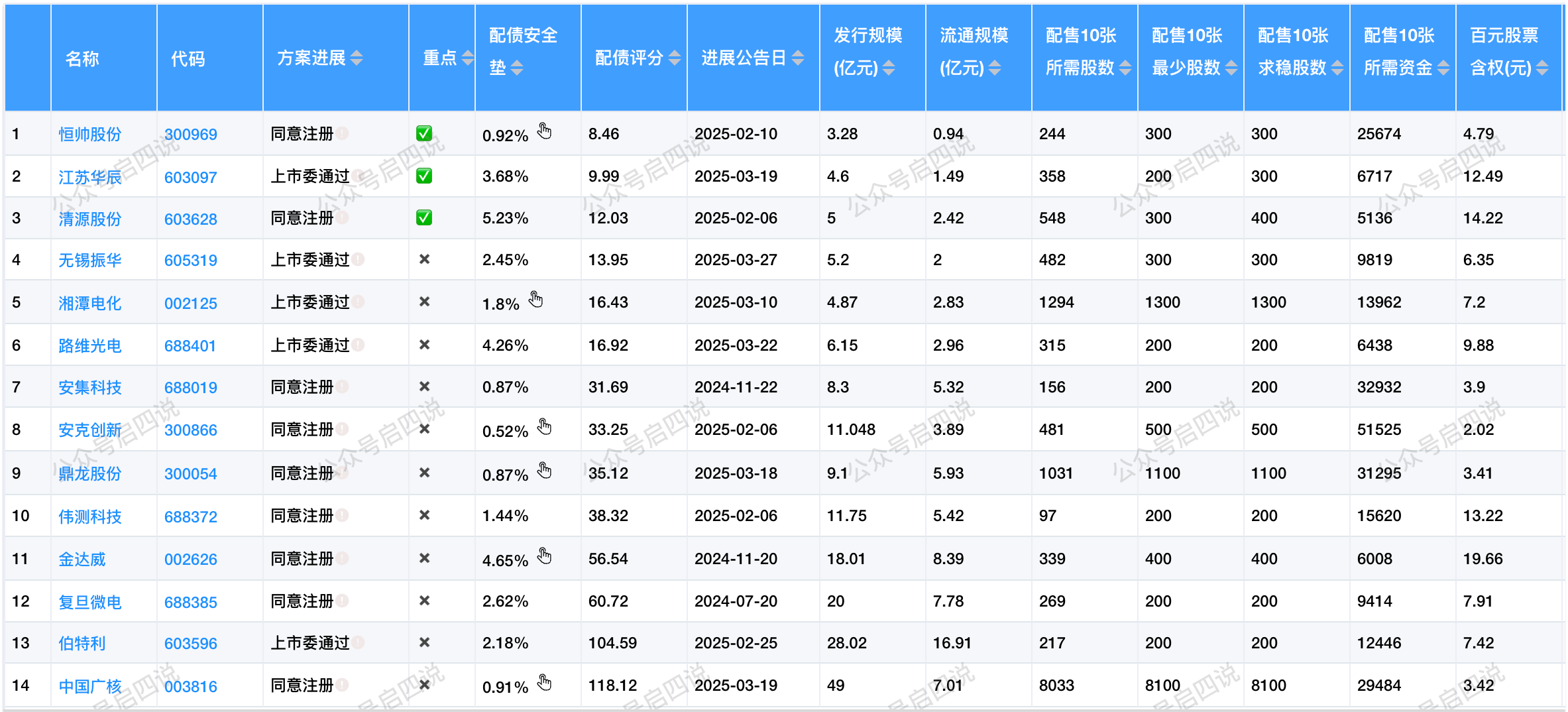This screenshot has width=1568, height=712.
Task: Click info dot beside 同意注册 in row 7
Action: click(342, 386)
